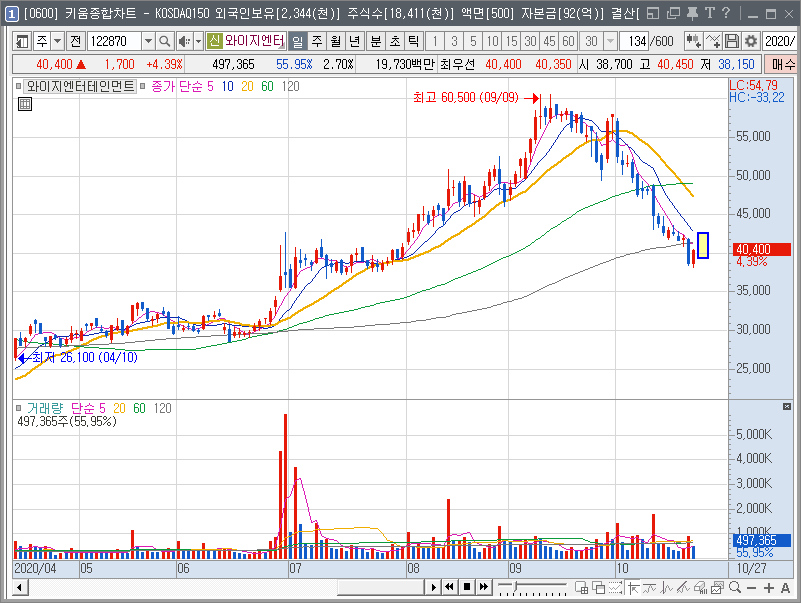
Task: Close the volume panel with the X icon
Action: click(x=787, y=406)
